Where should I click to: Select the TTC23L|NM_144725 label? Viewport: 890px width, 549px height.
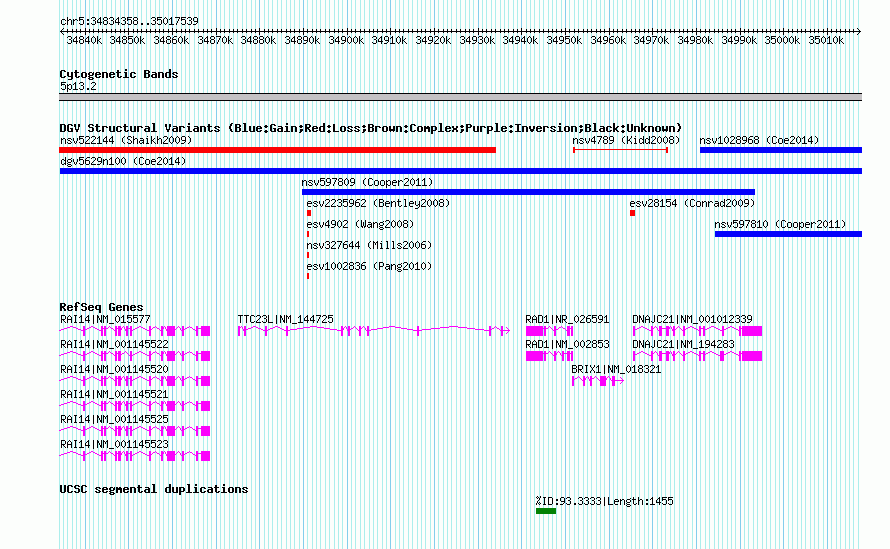coord(286,320)
